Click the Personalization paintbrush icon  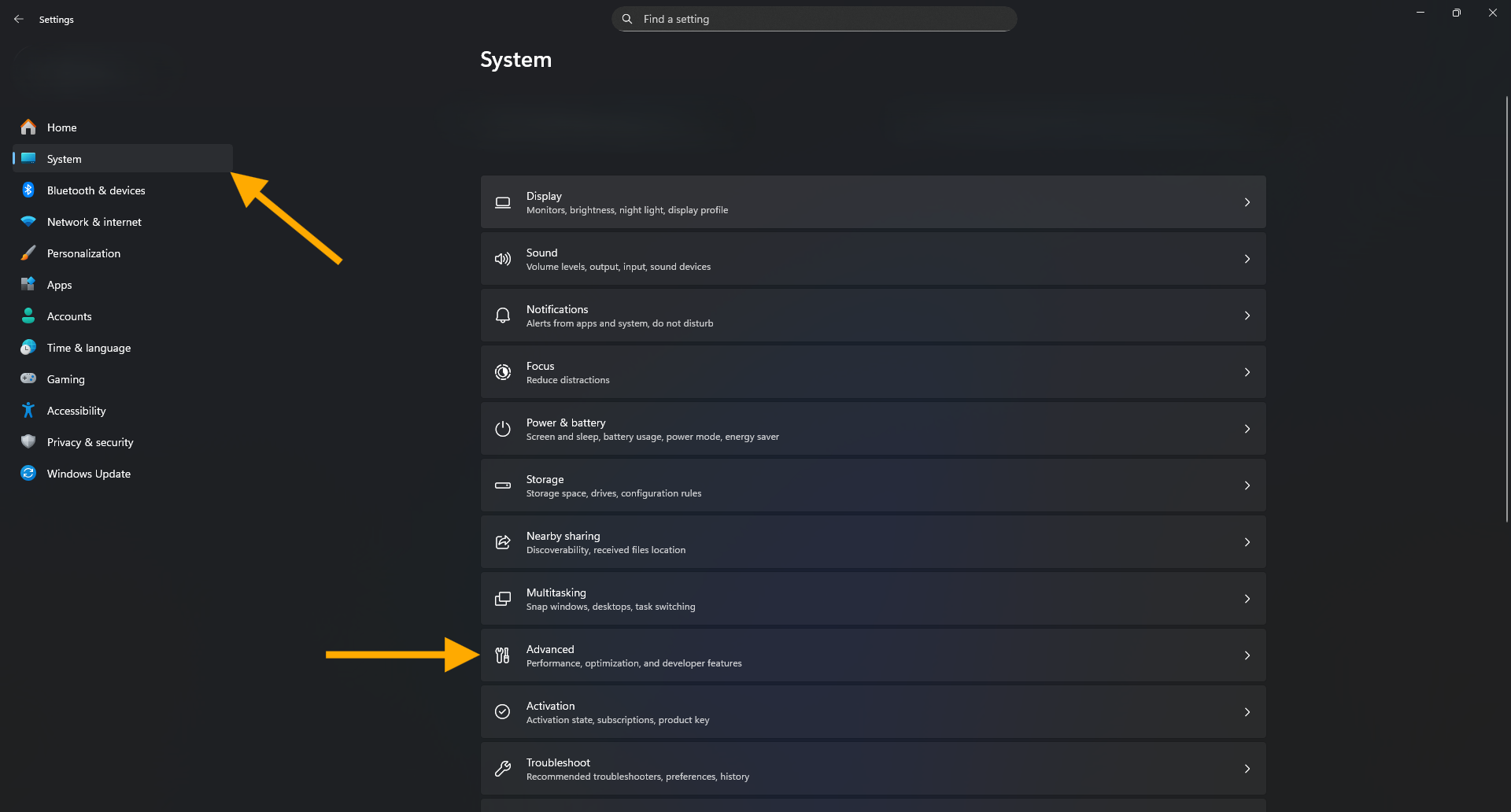tap(28, 253)
